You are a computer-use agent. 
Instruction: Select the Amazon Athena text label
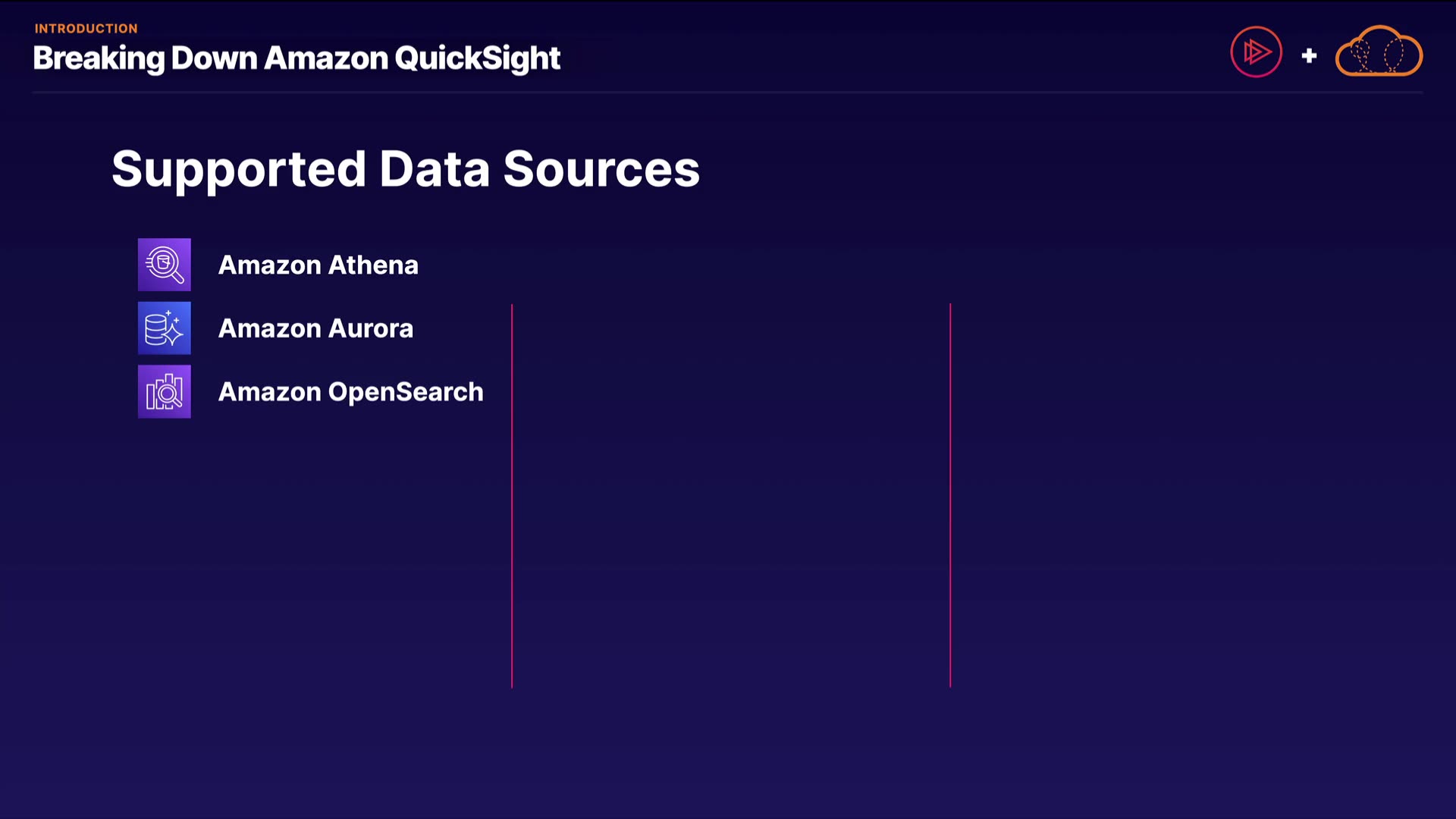tap(318, 265)
